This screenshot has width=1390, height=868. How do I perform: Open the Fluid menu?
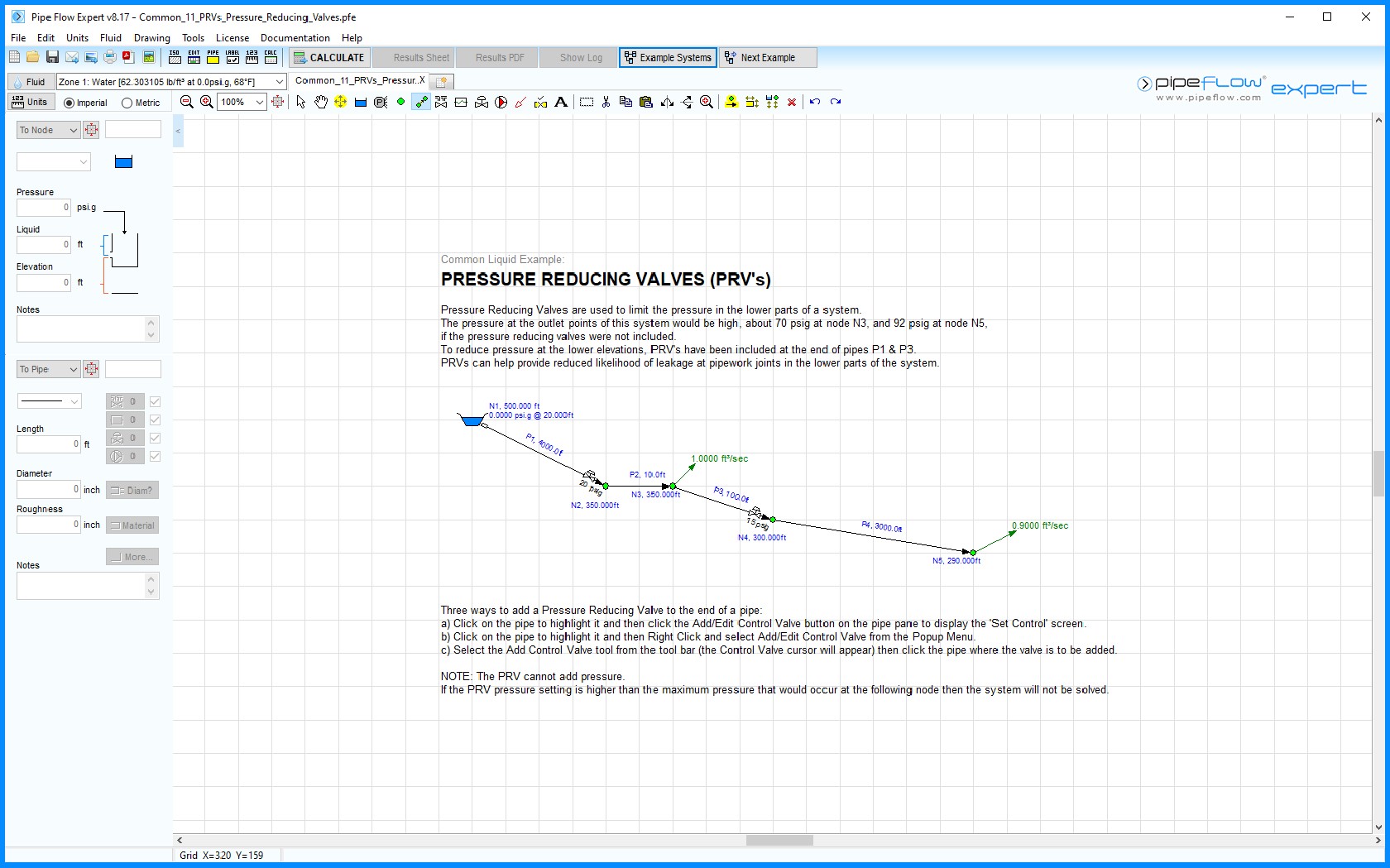tap(111, 37)
